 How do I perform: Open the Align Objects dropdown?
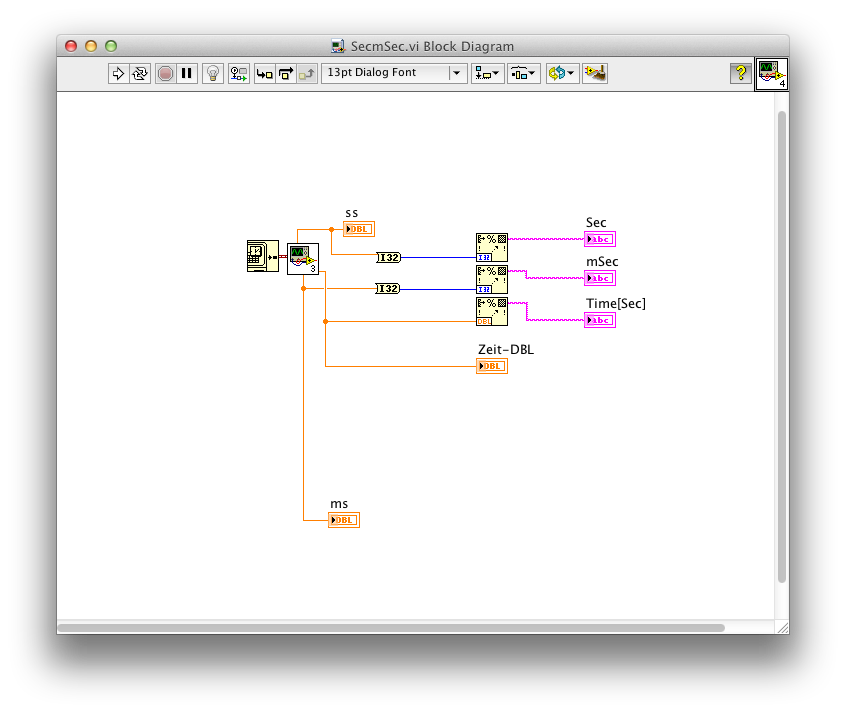pyautogui.click(x=488, y=73)
